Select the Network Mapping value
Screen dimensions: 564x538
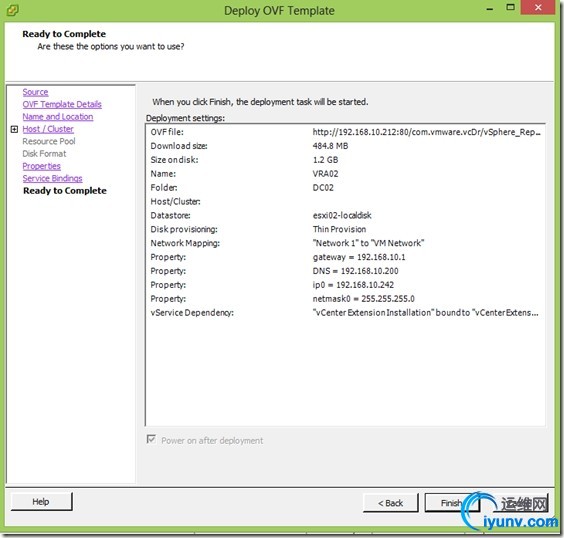click(x=368, y=243)
